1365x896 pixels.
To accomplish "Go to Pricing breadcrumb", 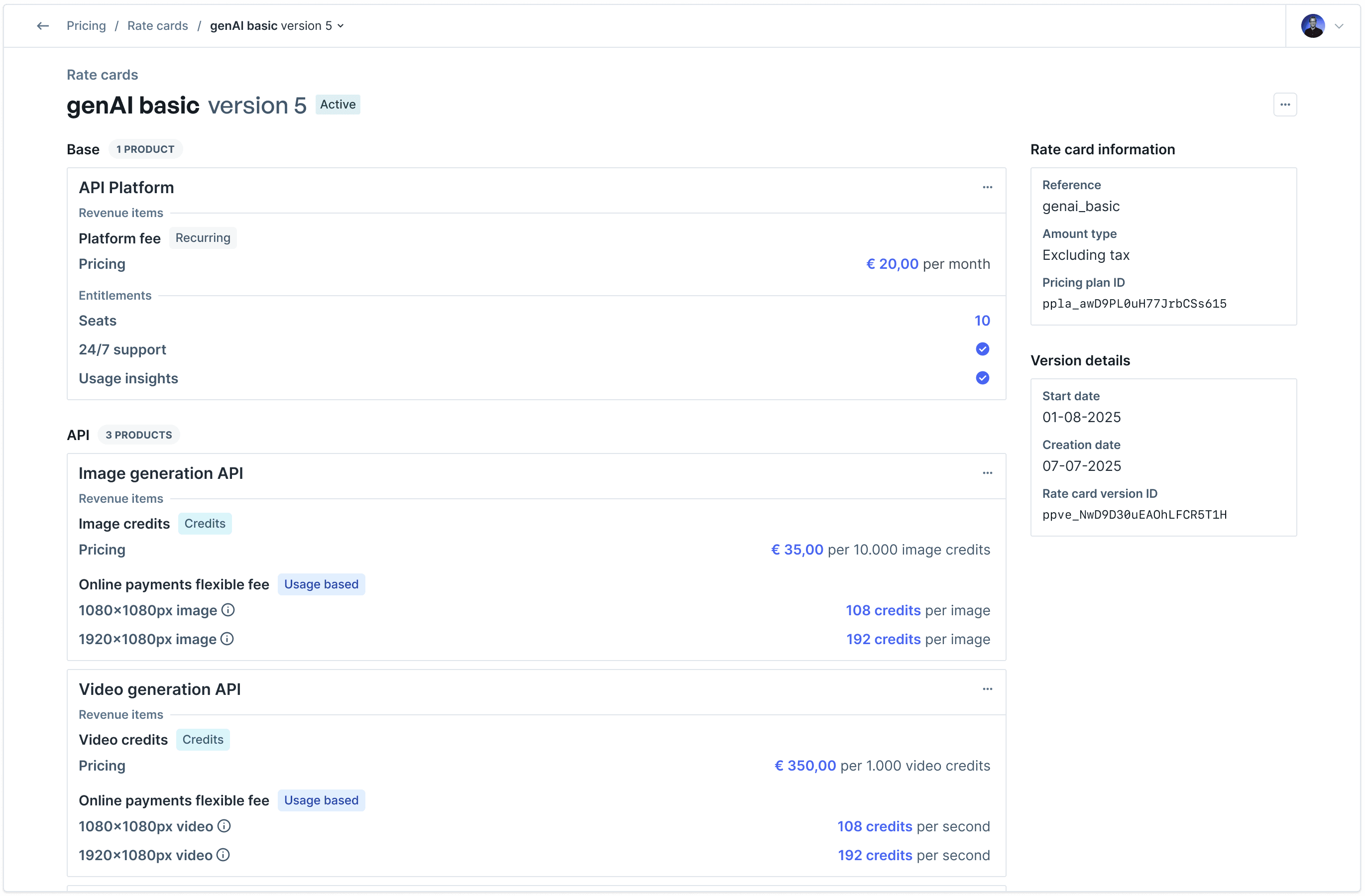I will (86, 26).
